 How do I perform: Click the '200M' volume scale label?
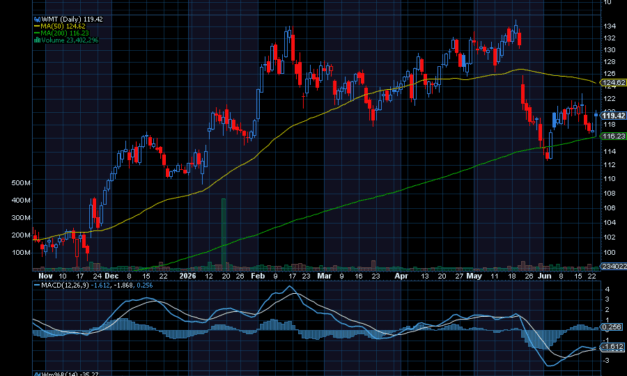pos(21,235)
